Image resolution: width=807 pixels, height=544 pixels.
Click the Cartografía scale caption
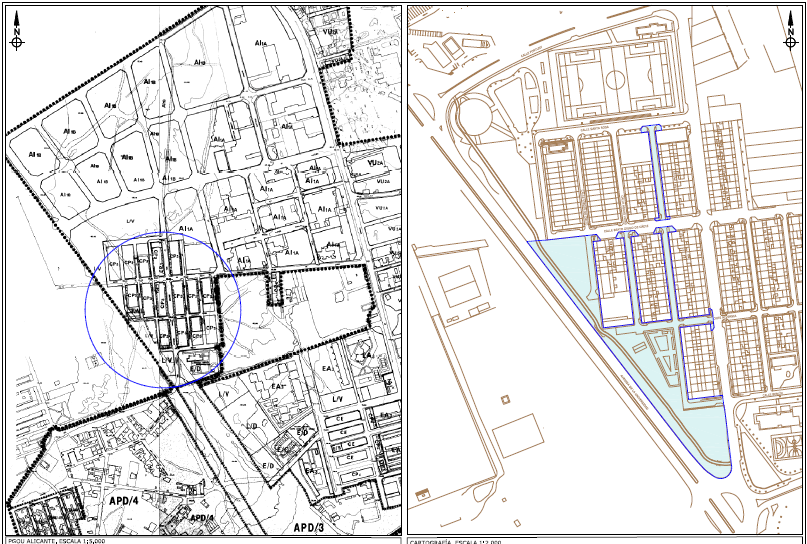[455, 541]
